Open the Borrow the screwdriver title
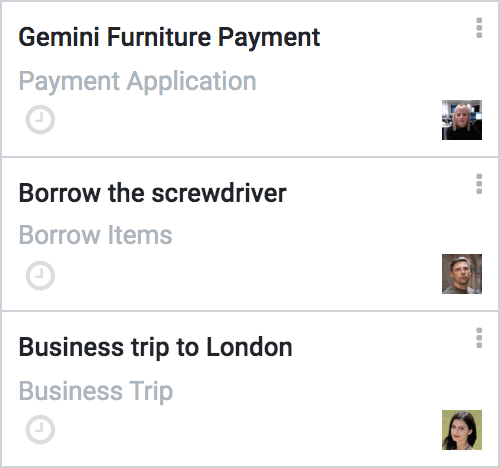 tap(152, 193)
